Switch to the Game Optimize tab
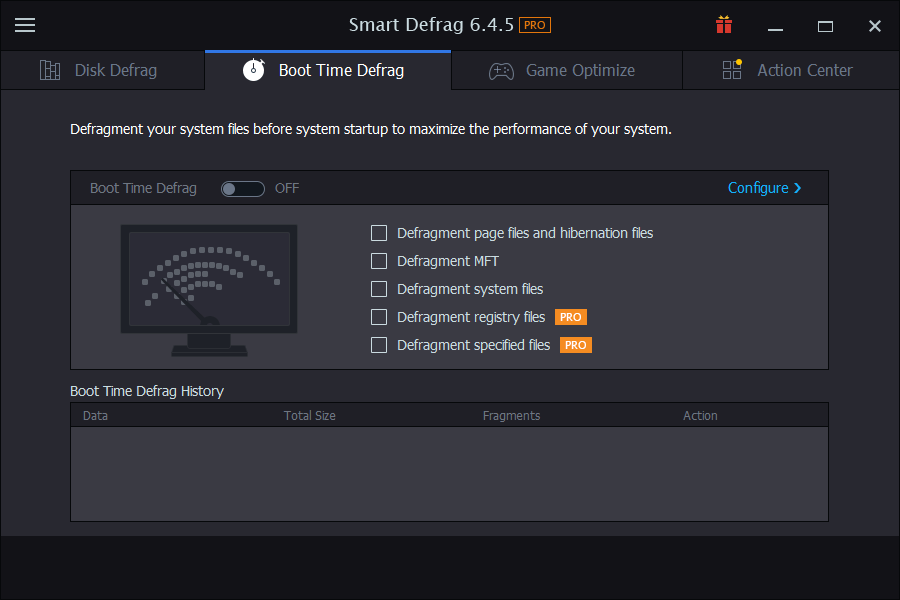 pos(580,70)
